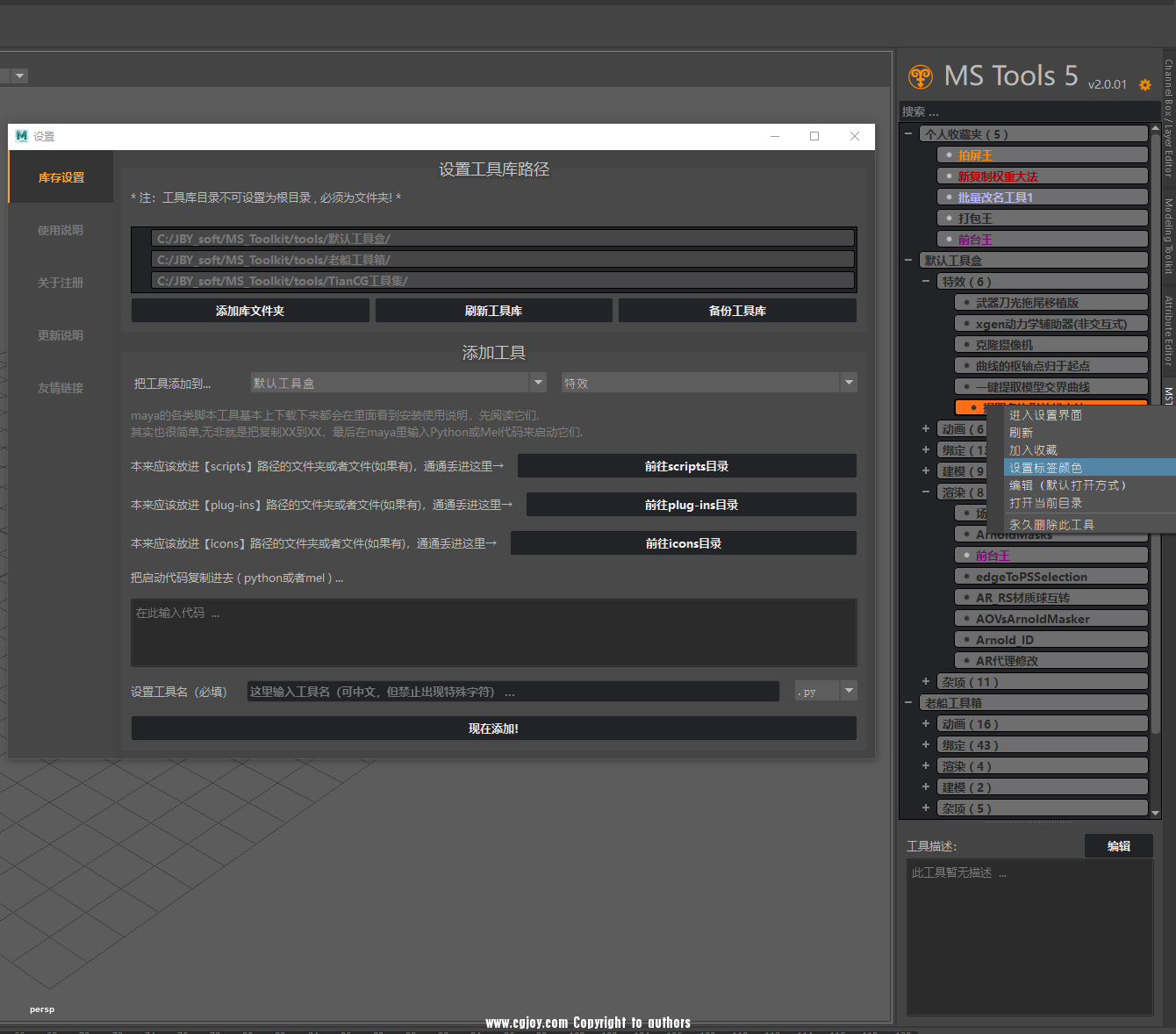Screen dimensions: 1176x1034
Task: Click the Maya icon in settings title bar
Action: click(22, 136)
